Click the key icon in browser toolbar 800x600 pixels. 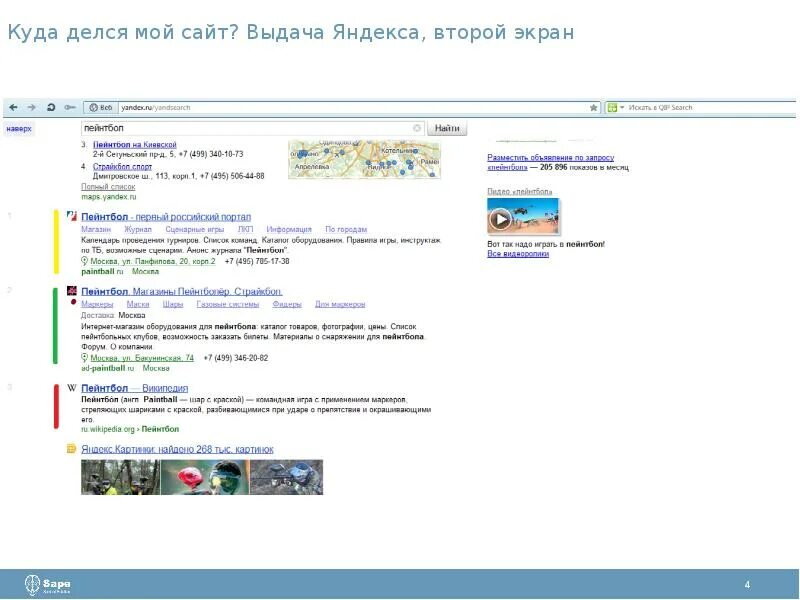[70, 108]
